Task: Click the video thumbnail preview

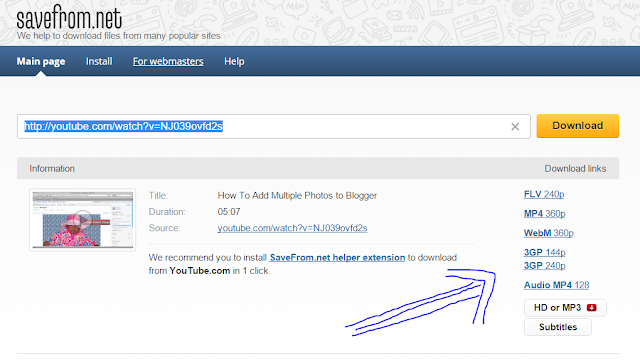Action: point(82,220)
